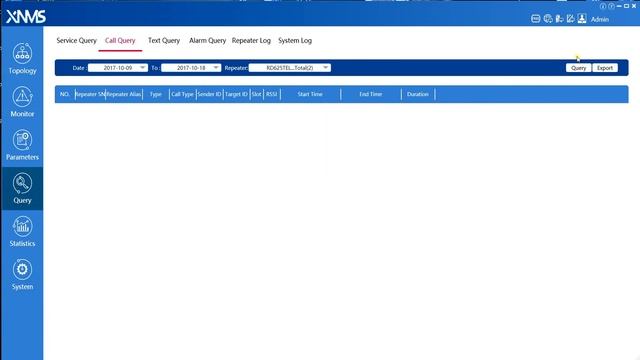Click the Export button

[605, 68]
